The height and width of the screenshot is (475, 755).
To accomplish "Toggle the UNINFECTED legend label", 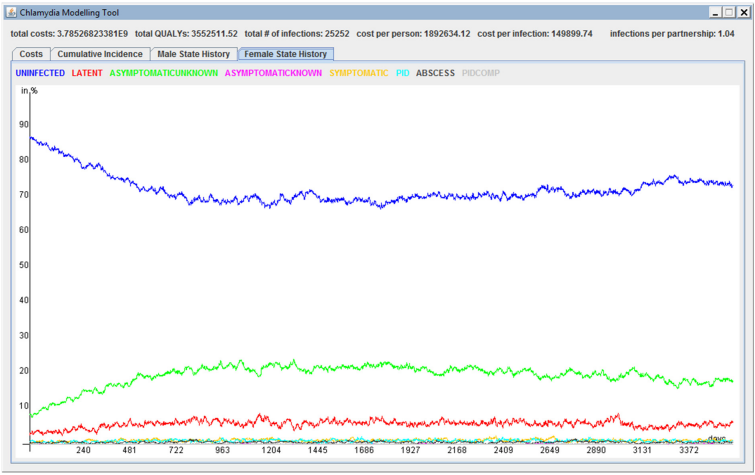I will point(40,74).
